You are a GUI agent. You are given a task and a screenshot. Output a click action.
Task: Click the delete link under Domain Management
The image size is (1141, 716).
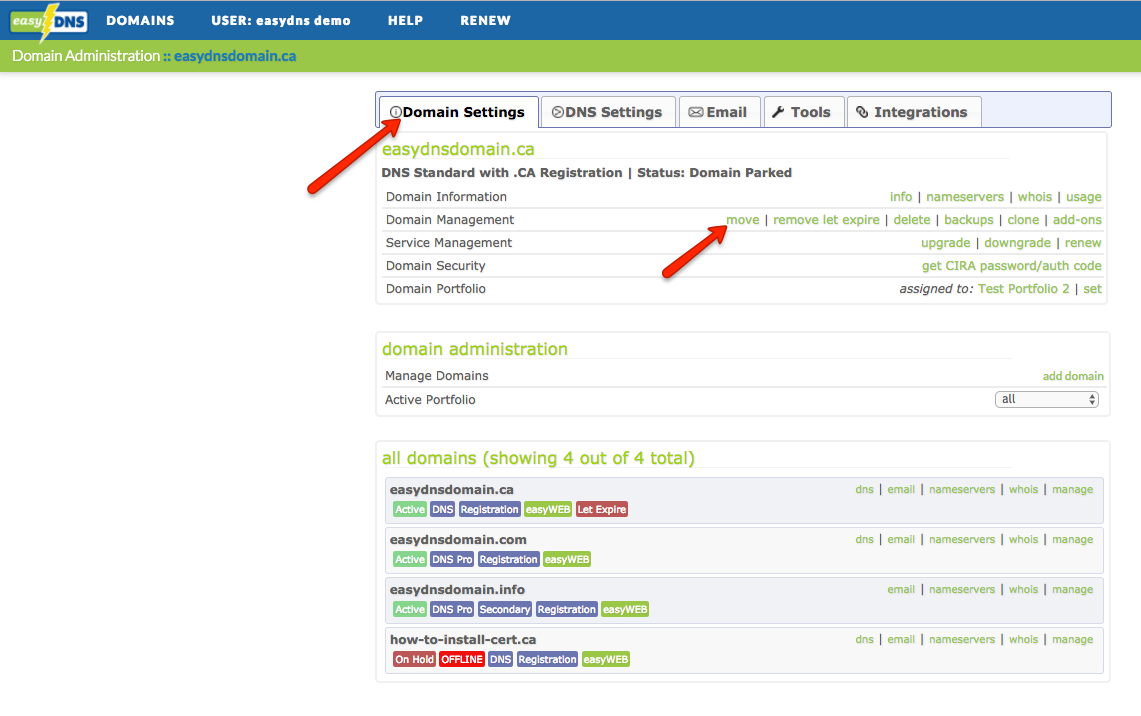pyautogui.click(x=912, y=220)
